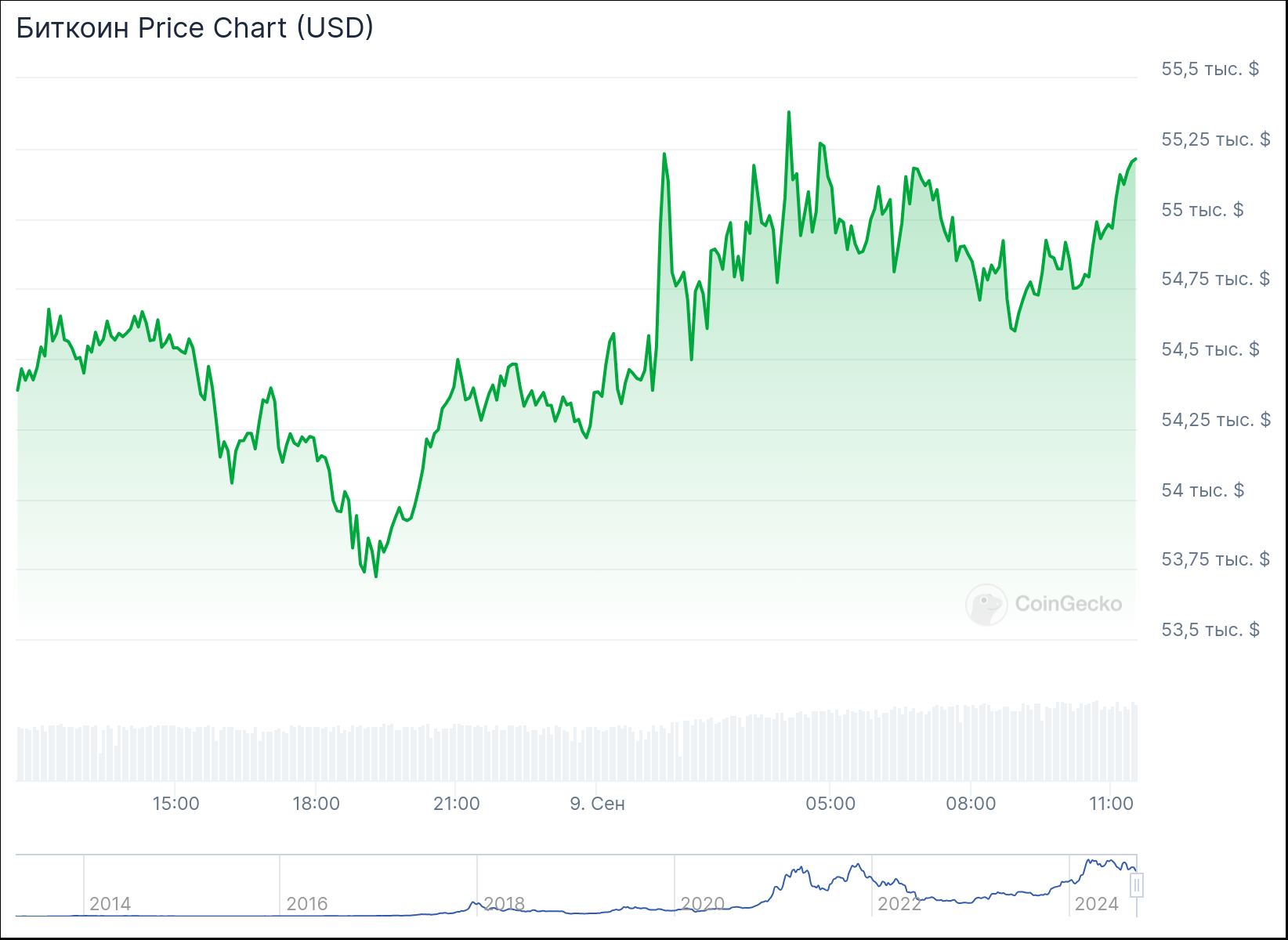This screenshot has width=1288, height=940.
Task: Click the 54 тыс. $ price axis label
Action: pos(1203,490)
